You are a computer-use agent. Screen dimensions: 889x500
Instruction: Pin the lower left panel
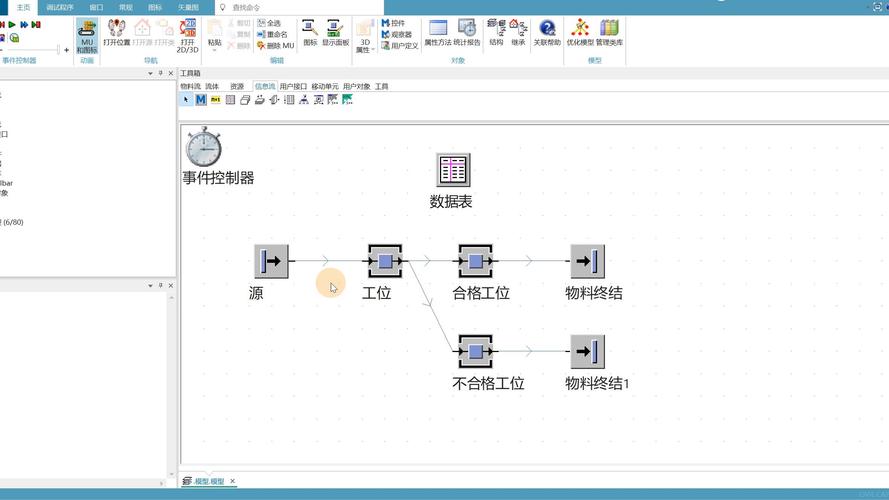tap(160, 286)
